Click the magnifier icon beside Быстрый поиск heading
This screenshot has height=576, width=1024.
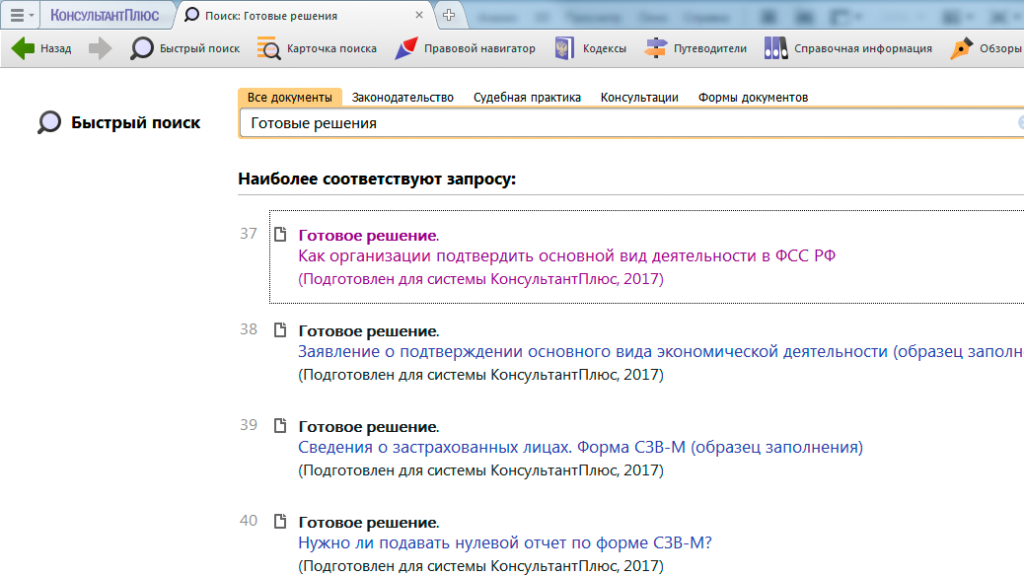pyautogui.click(x=49, y=122)
